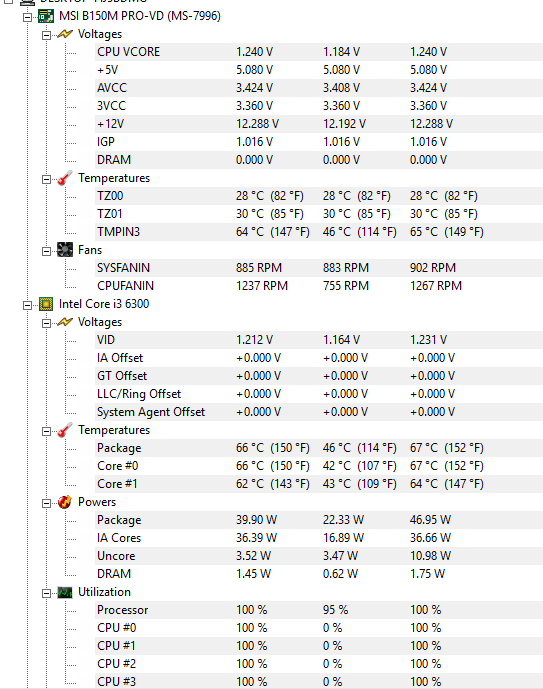Select the IA Cores power row

tap(319, 538)
